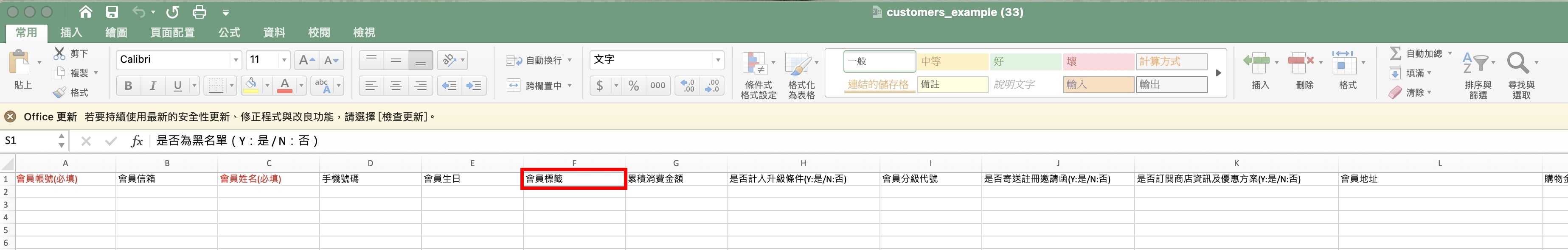Screen dimensions: 1568x250
Task: Decrease font size with the smaller A
Action: coord(331,60)
